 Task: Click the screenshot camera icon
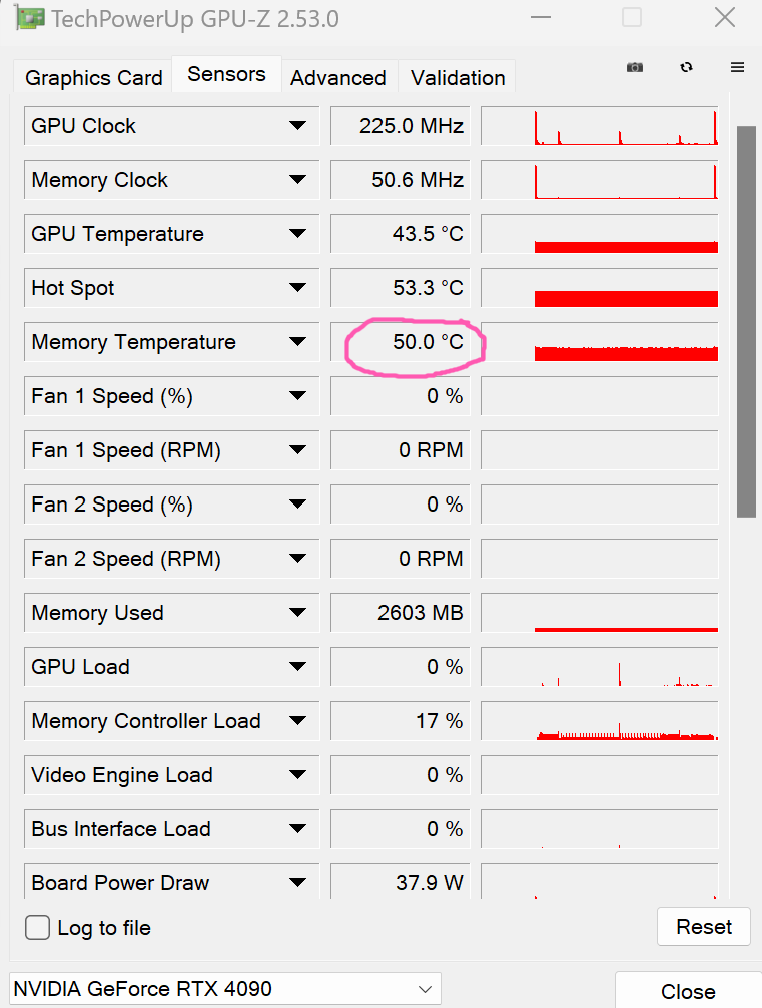pos(635,68)
